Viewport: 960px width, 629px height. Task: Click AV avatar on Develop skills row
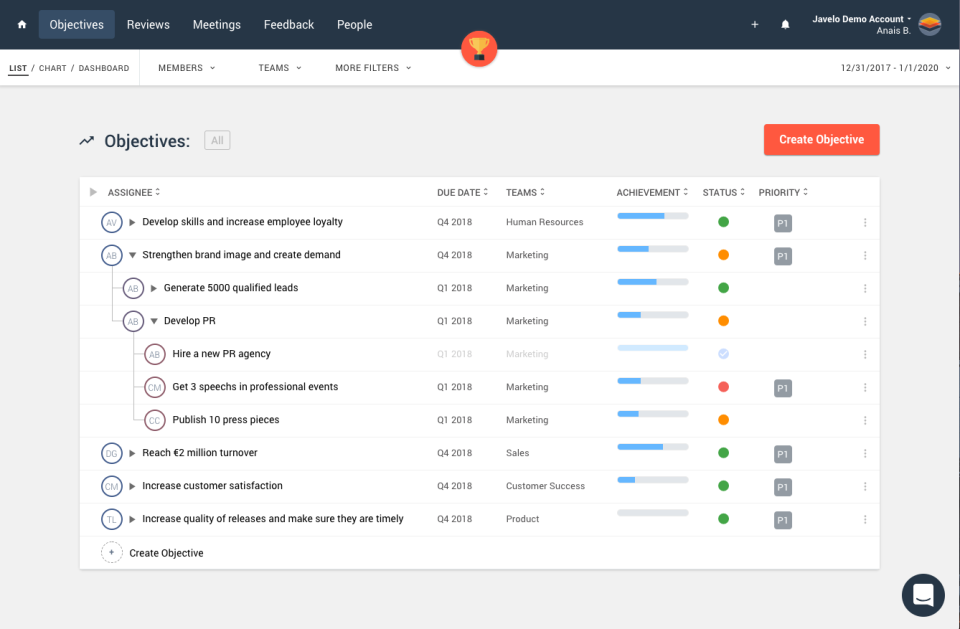111,222
